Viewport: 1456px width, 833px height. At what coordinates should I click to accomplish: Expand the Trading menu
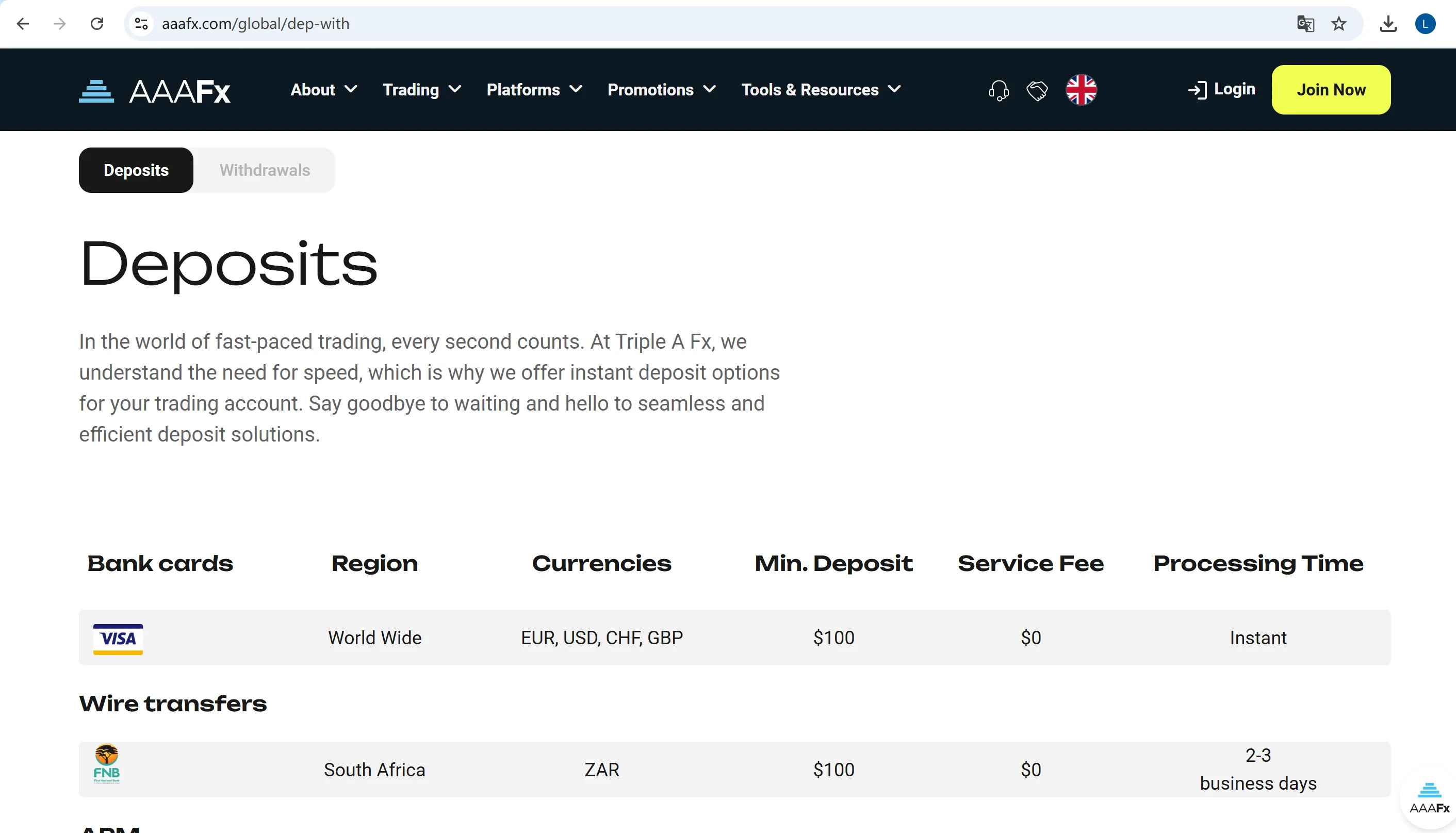[x=422, y=90]
